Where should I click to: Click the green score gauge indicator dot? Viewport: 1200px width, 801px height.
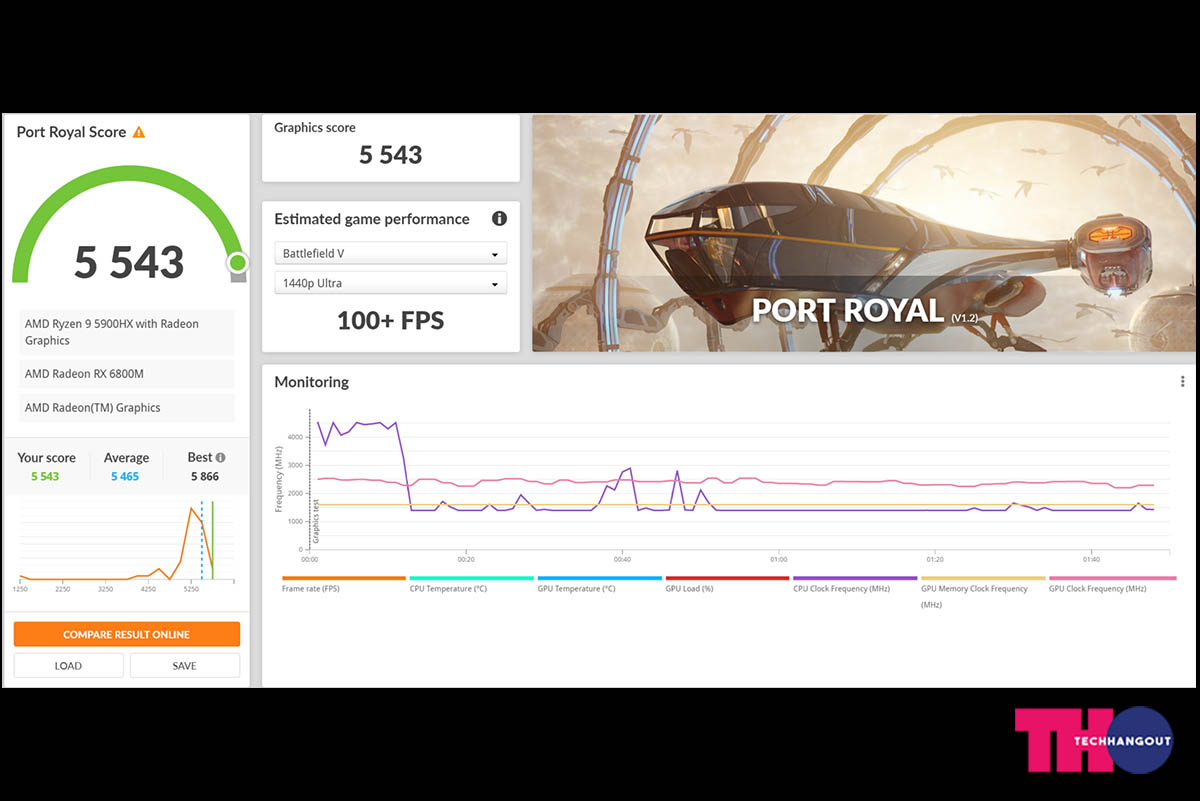click(x=237, y=263)
